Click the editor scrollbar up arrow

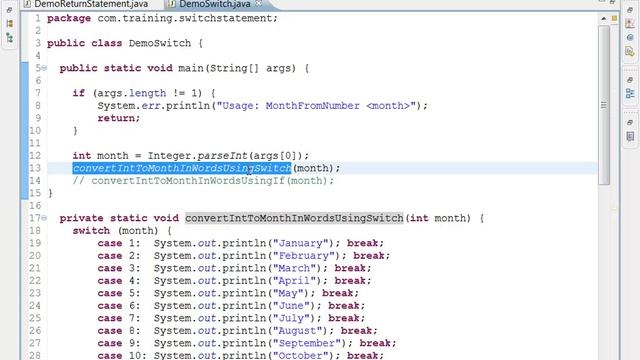pyautogui.click(x=604, y=18)
